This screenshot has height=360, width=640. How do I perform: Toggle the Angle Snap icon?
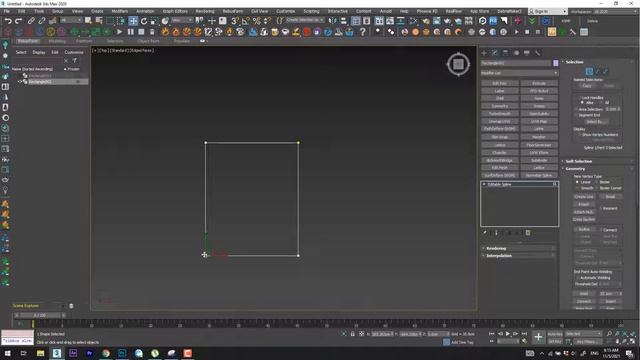tap(245, 20)
